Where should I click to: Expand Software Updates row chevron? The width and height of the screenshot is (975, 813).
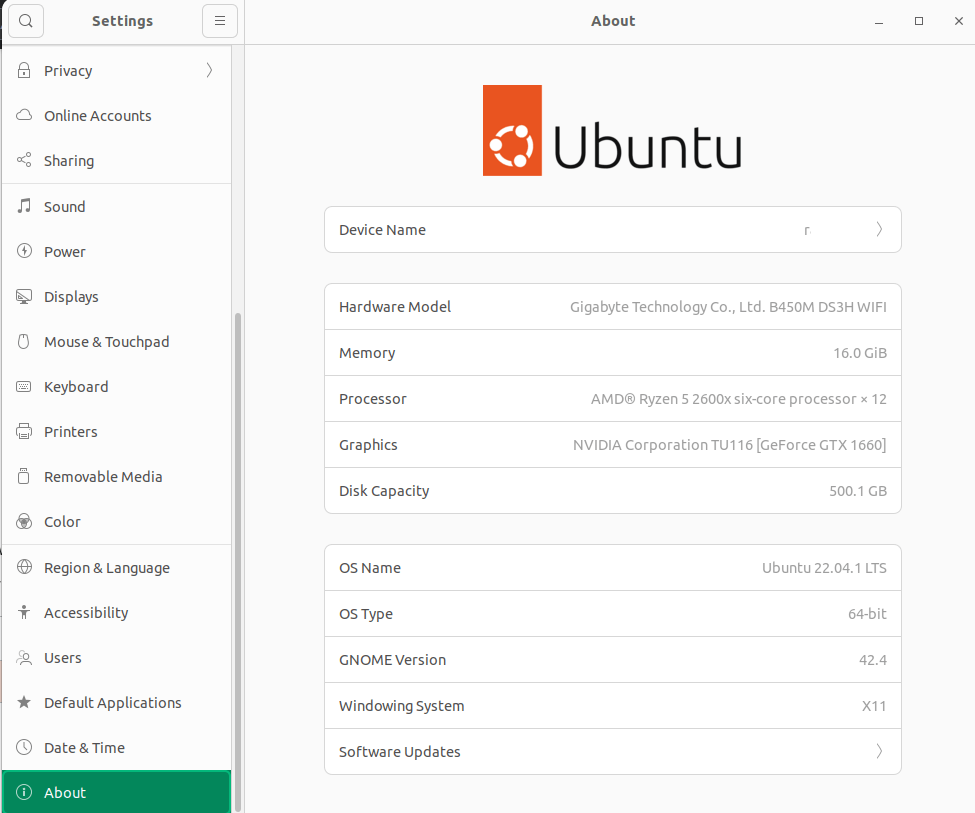point(879,751)
